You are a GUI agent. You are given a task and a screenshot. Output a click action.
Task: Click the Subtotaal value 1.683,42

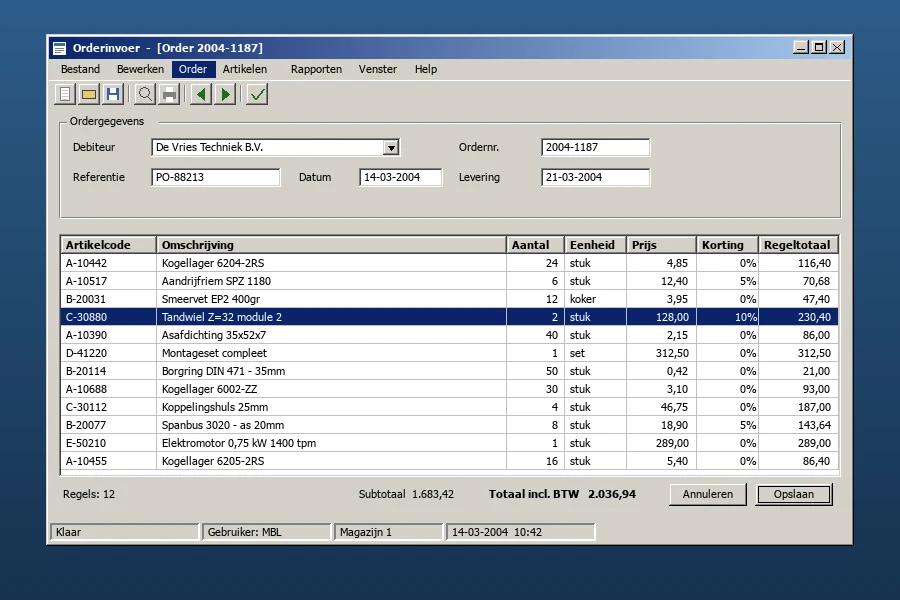(433, 494)
